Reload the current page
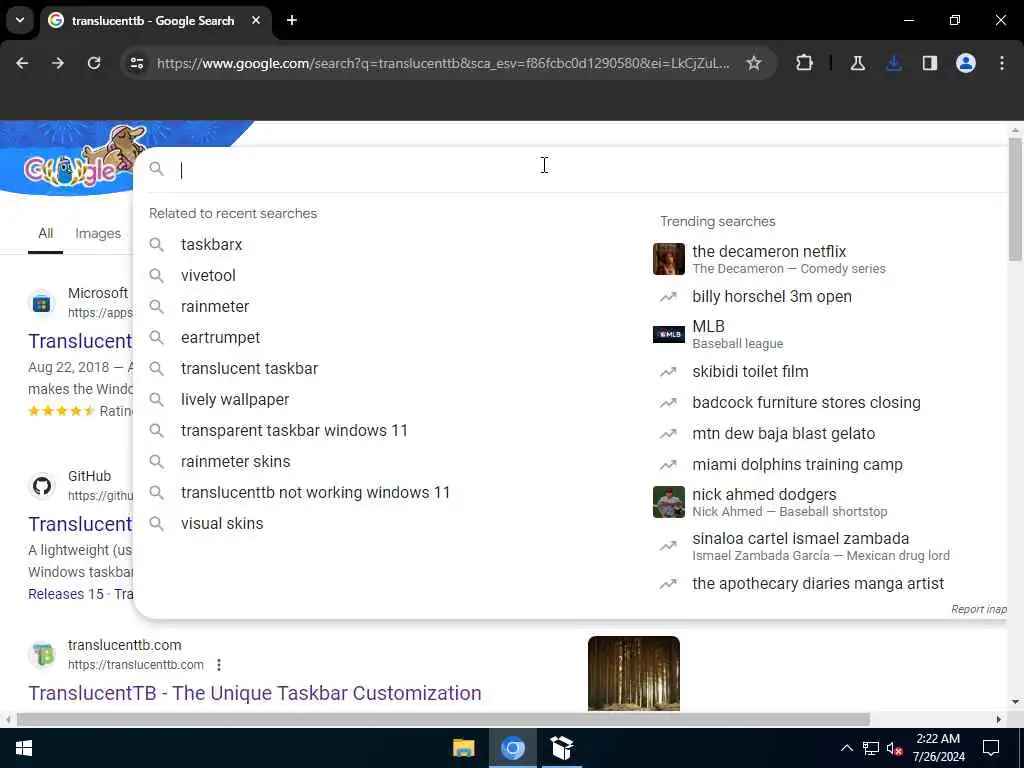Image resolution: width=1024 pixels, height=768 pixels. click(94, 63)
